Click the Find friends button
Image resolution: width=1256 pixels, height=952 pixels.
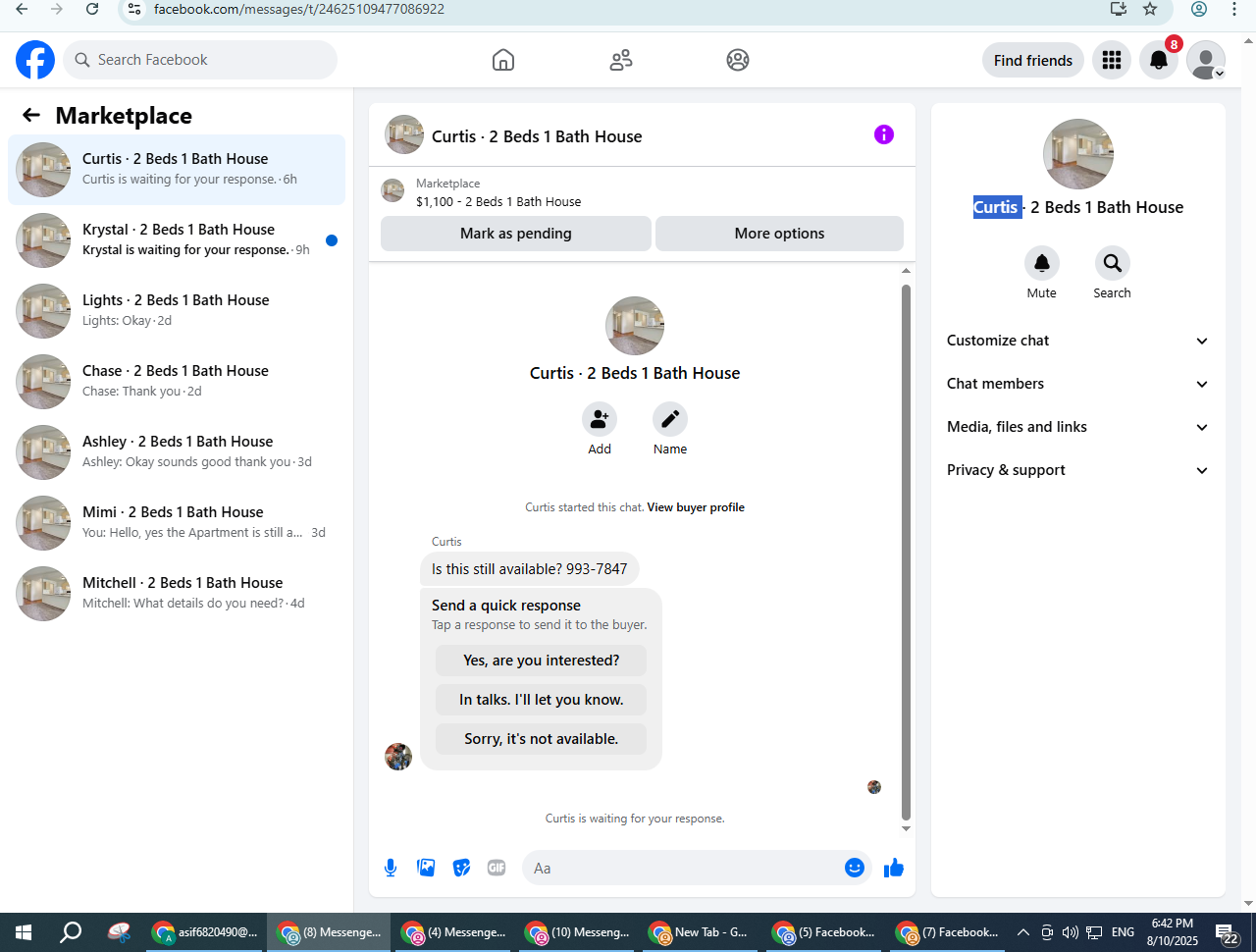pos(1033,61)
